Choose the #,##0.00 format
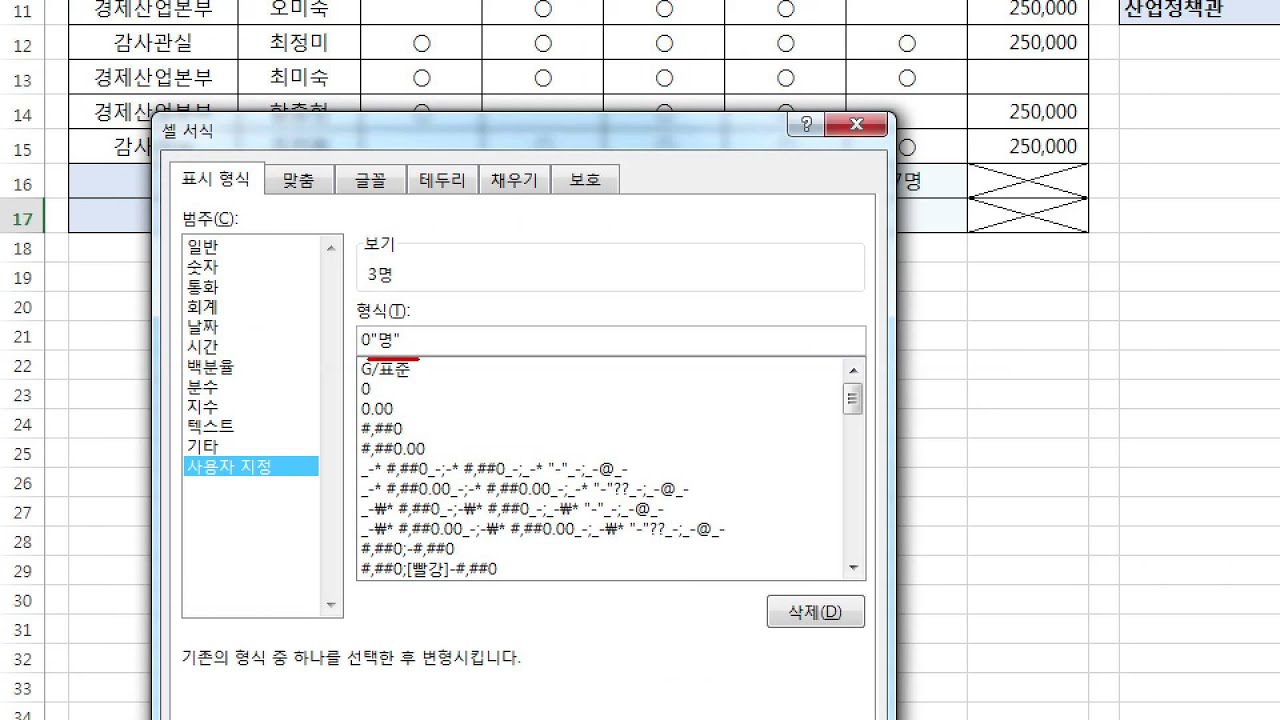Viewport: 1280px width, 720px height. pos(600,449)
